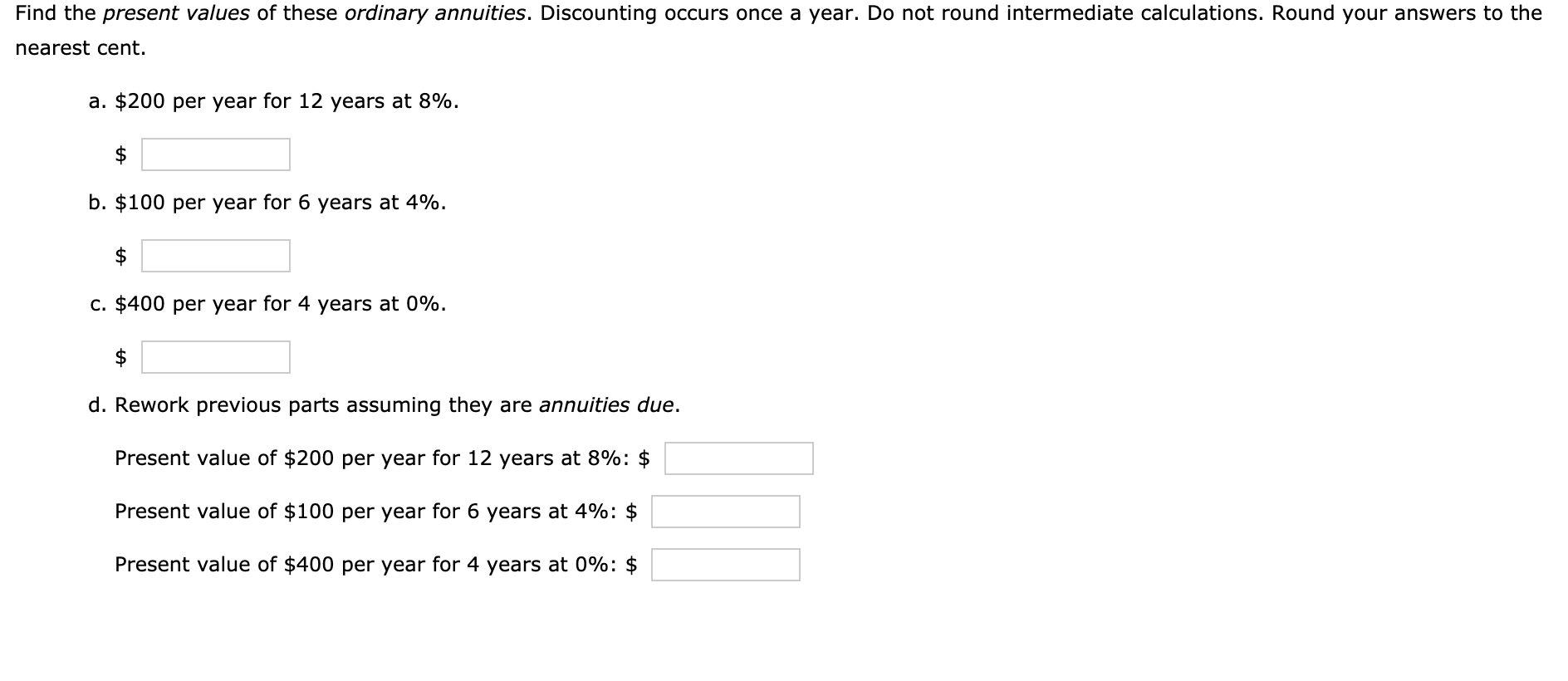The width and height of the screenshot is (1568, 681).
Task: Click the dollar sign beside part a field
Action: click(120, 154)
